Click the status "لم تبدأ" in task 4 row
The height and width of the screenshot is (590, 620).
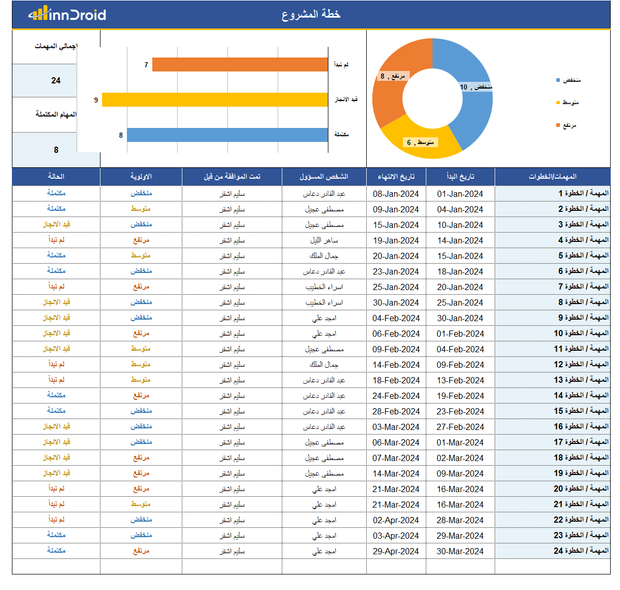[x=56, y=240]
